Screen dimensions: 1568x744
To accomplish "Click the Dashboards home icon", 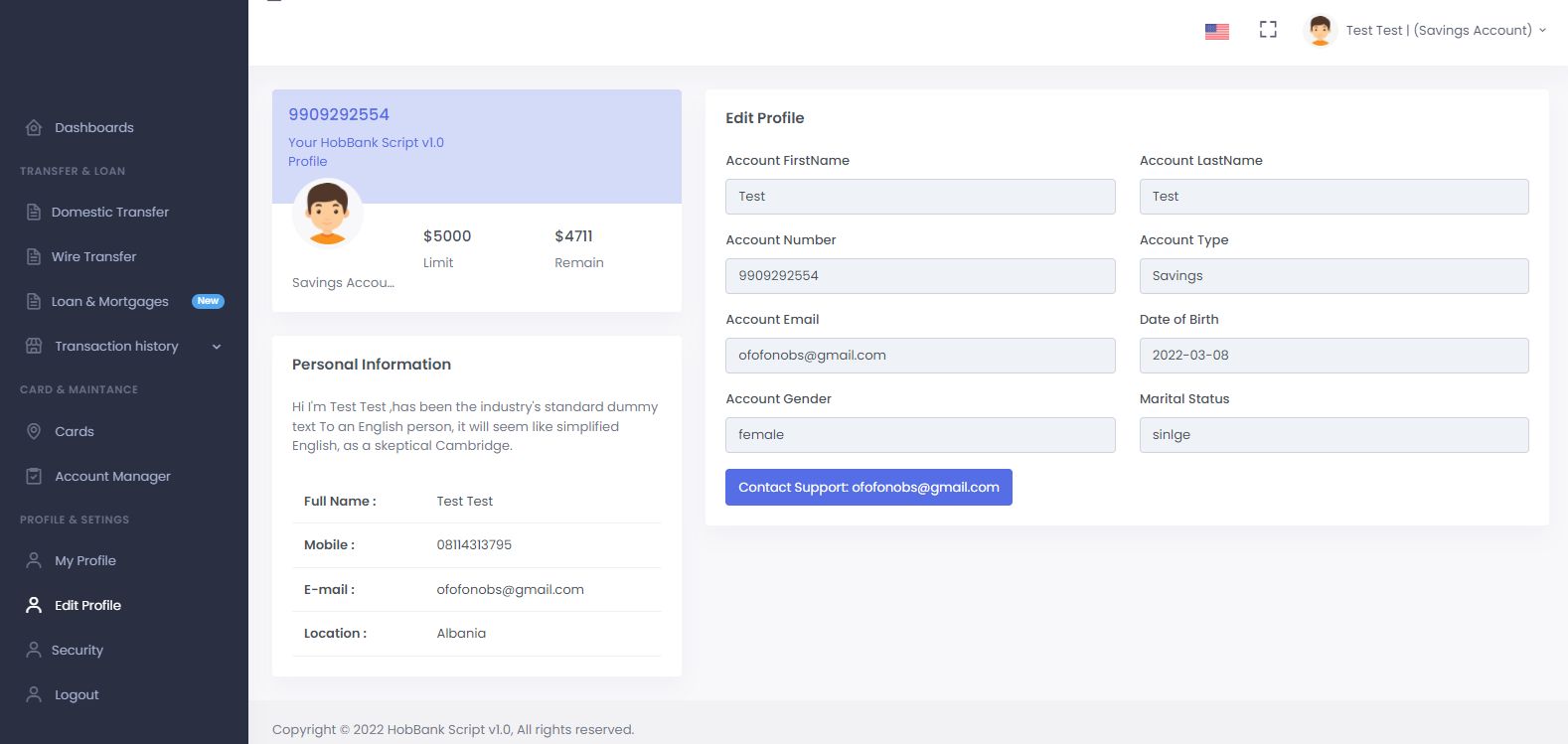I will coord(34,127).
